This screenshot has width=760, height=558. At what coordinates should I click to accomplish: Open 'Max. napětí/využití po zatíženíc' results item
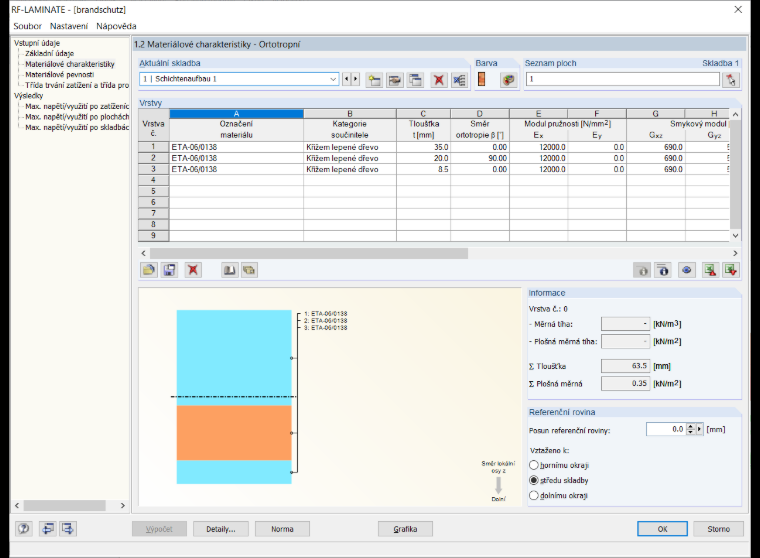pyautogui.click(x=77, y=106)
